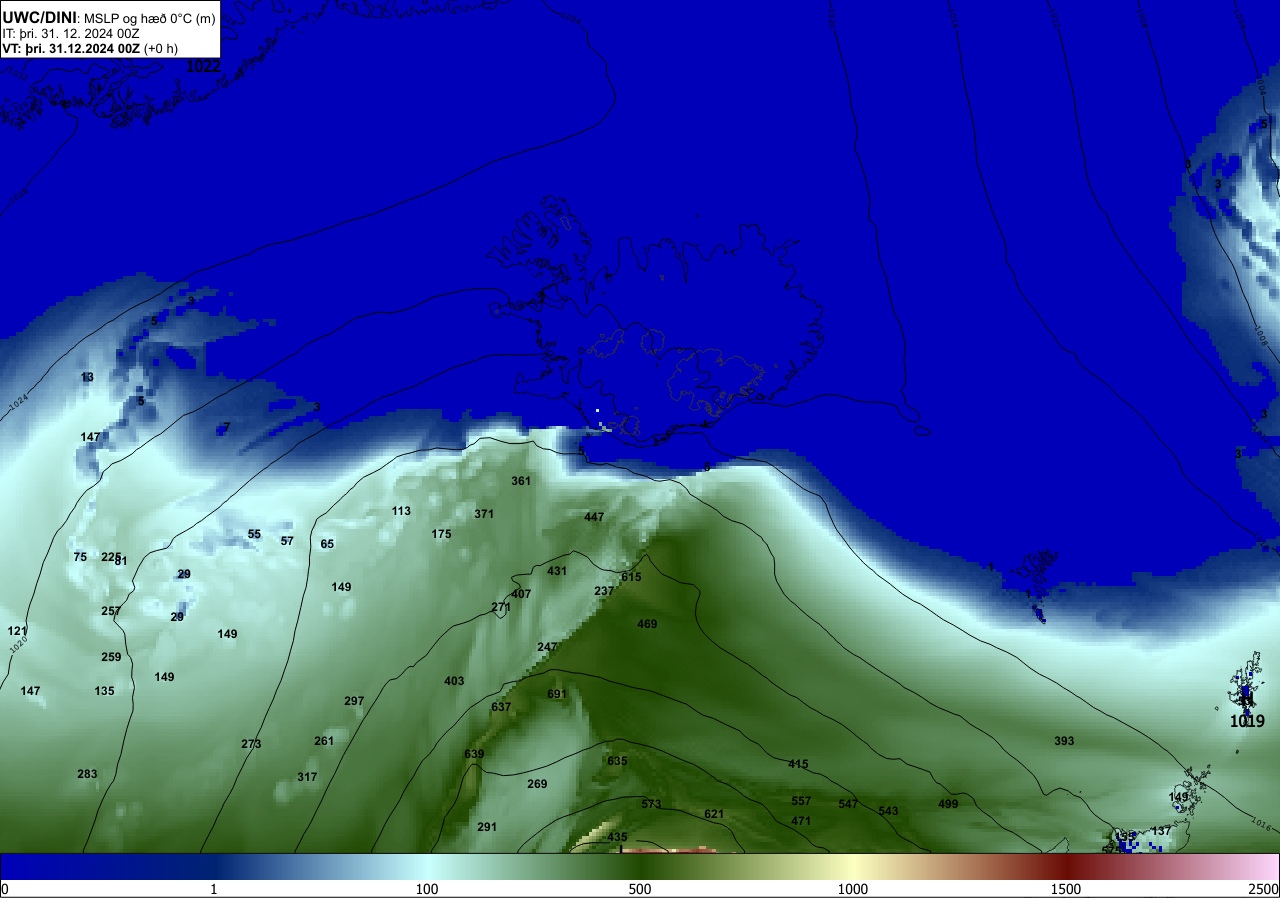Click the 75 height value
This screenshot has width=1280, height=898.
80,557
